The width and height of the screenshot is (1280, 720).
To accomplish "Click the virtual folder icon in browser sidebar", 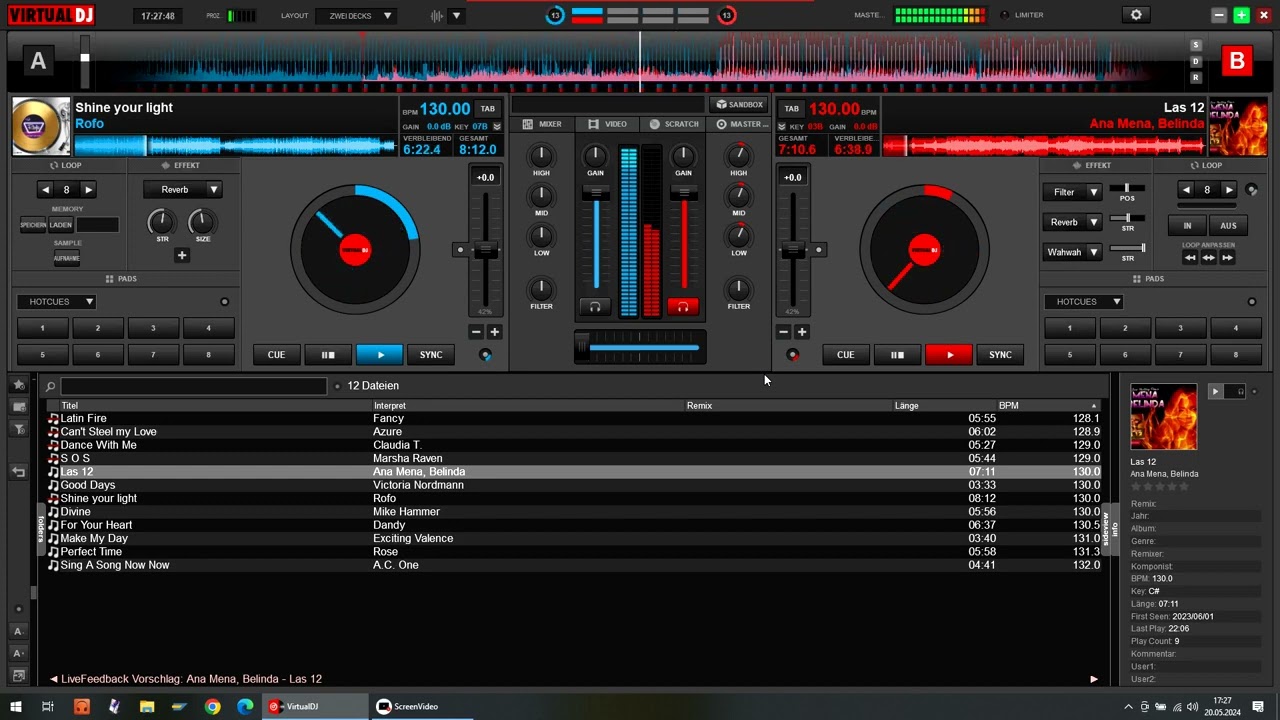I will click(x=18, y=407).
